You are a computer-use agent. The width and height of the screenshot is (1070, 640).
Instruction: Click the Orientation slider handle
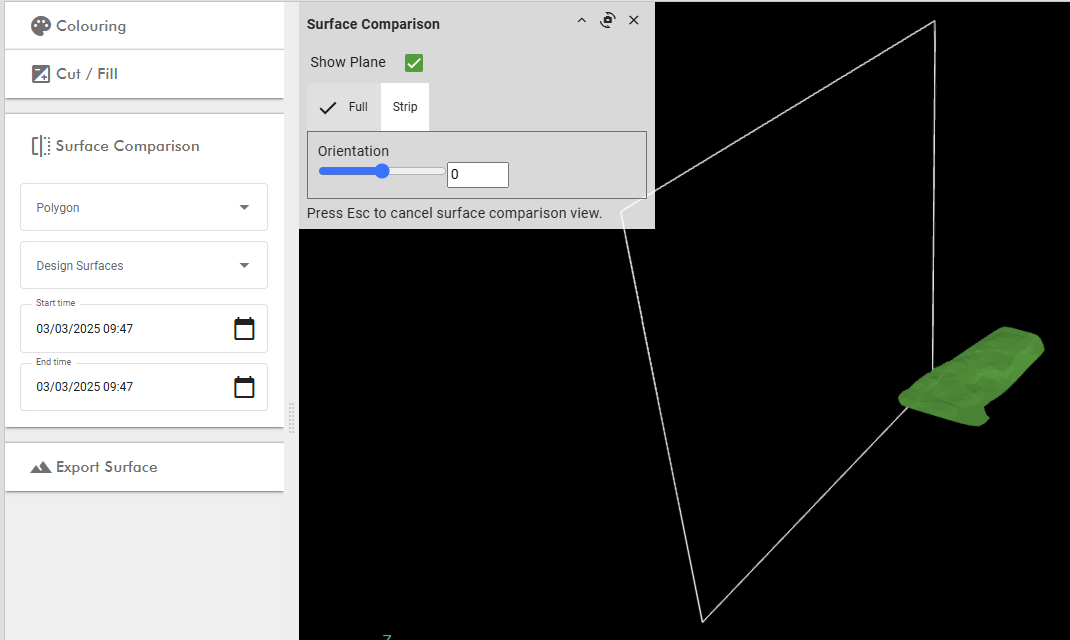coord(382,171)
